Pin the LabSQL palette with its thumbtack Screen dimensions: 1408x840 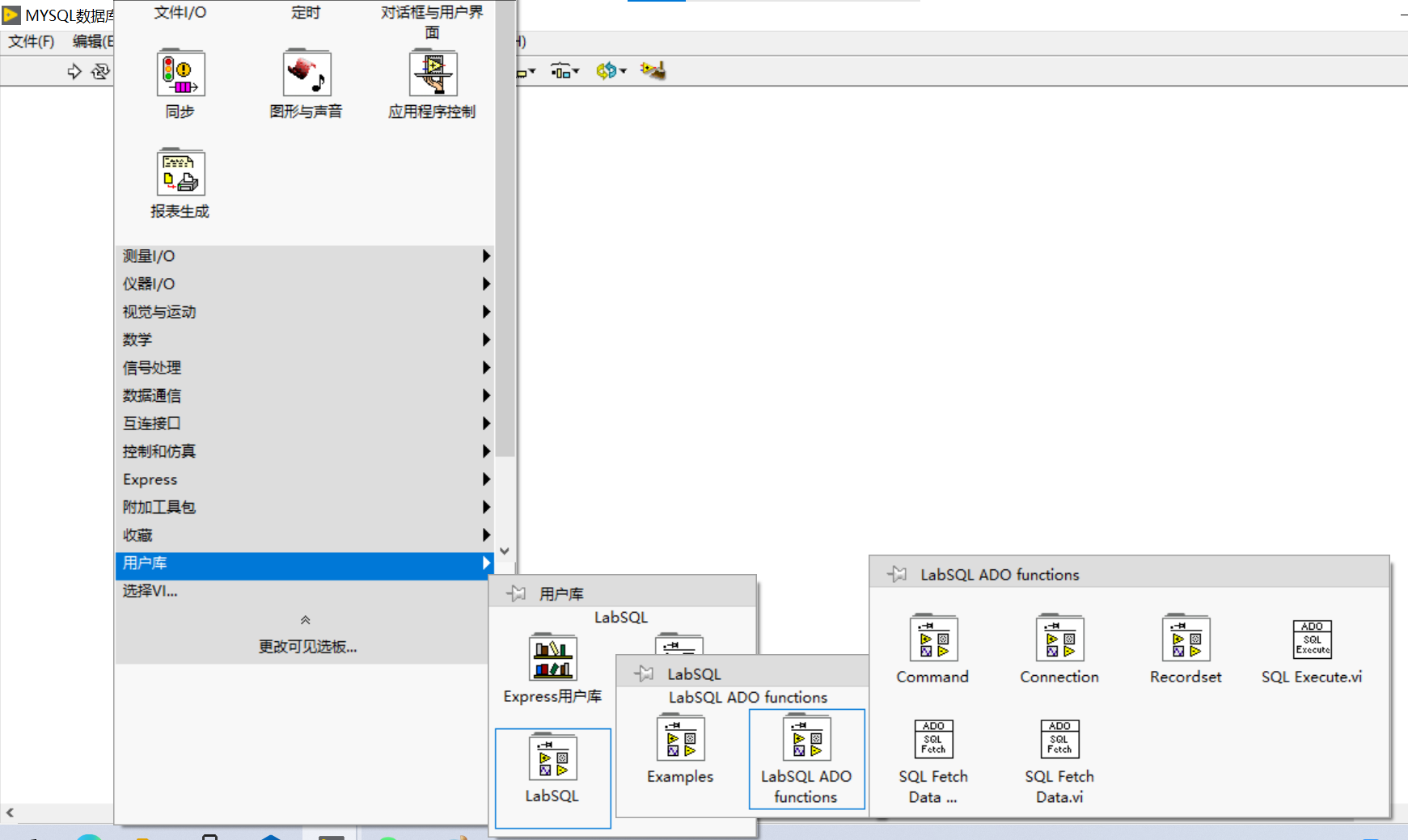point(645,673)
